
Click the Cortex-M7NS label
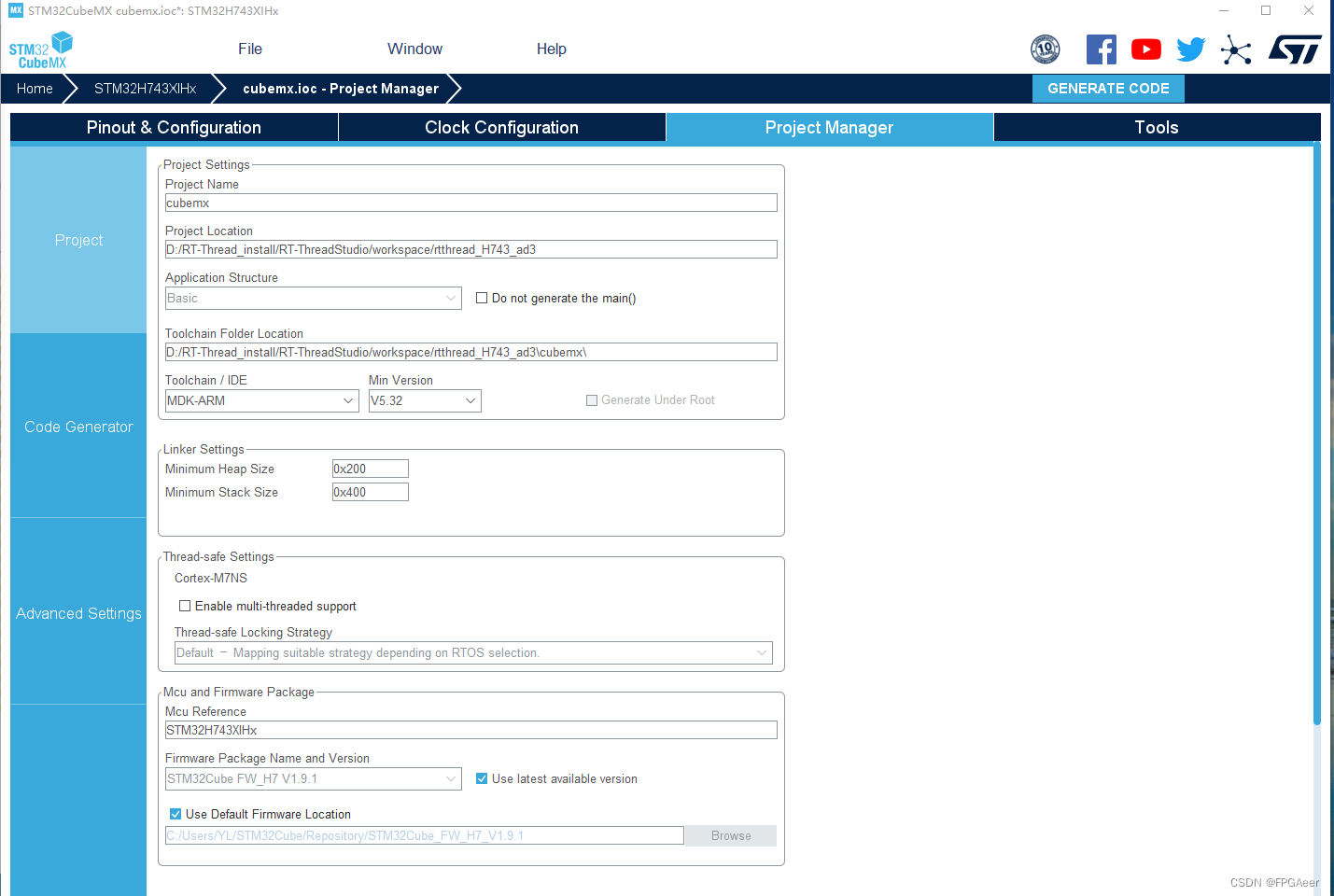[x=211, y=578]
